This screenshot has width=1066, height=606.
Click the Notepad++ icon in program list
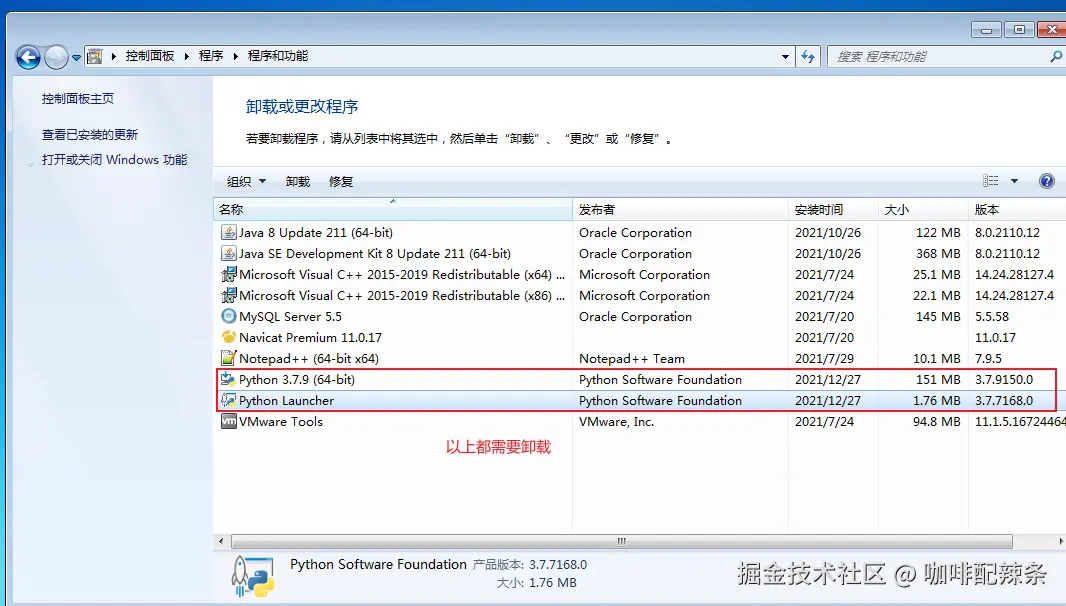click(x=229, y=358)
